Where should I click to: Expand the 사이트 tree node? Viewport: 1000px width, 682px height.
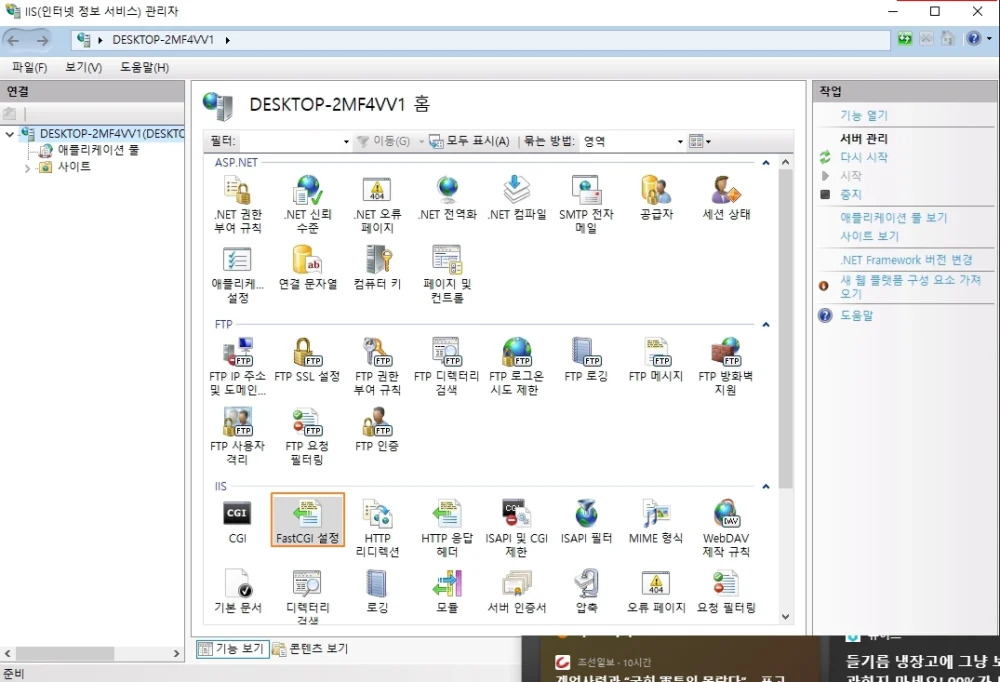[27, 168]
